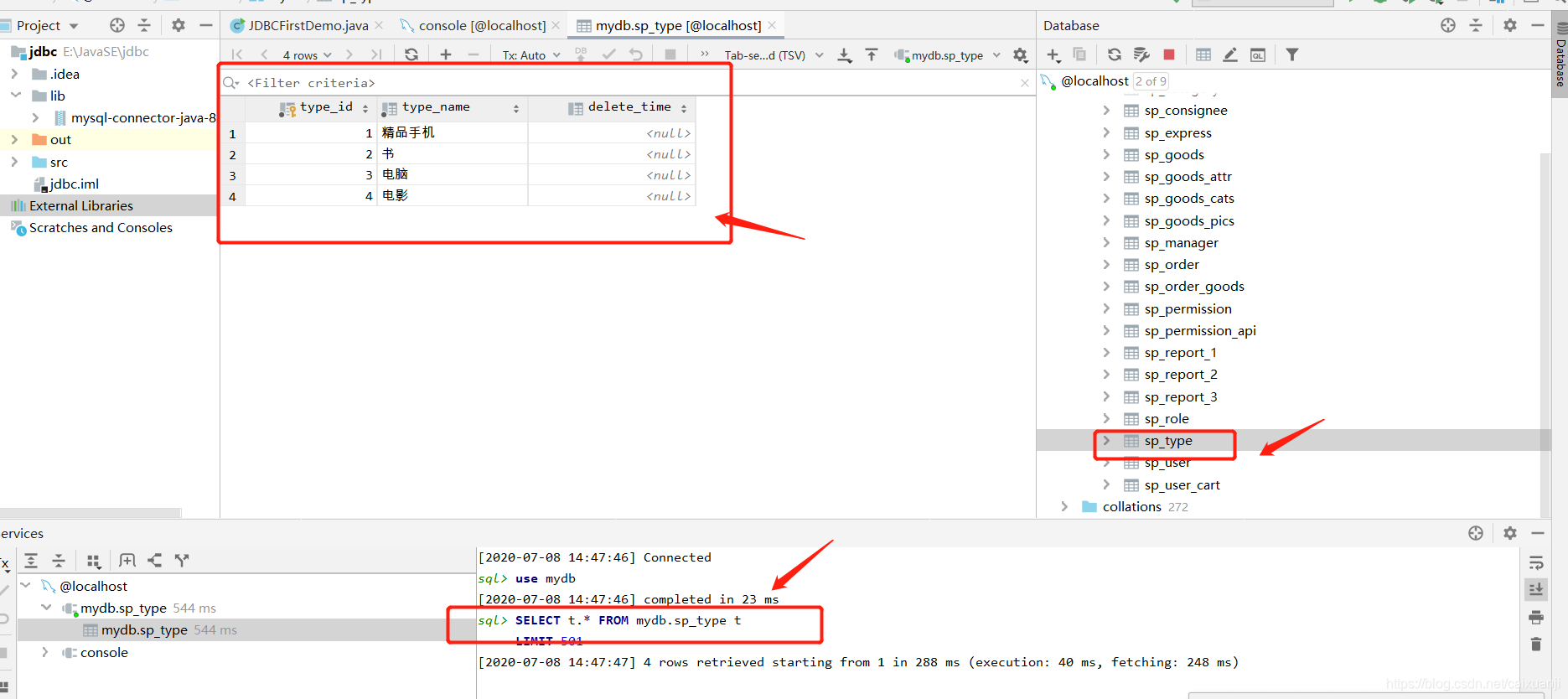Reload the data table page
1568x699 pixels.
point(411,54)
